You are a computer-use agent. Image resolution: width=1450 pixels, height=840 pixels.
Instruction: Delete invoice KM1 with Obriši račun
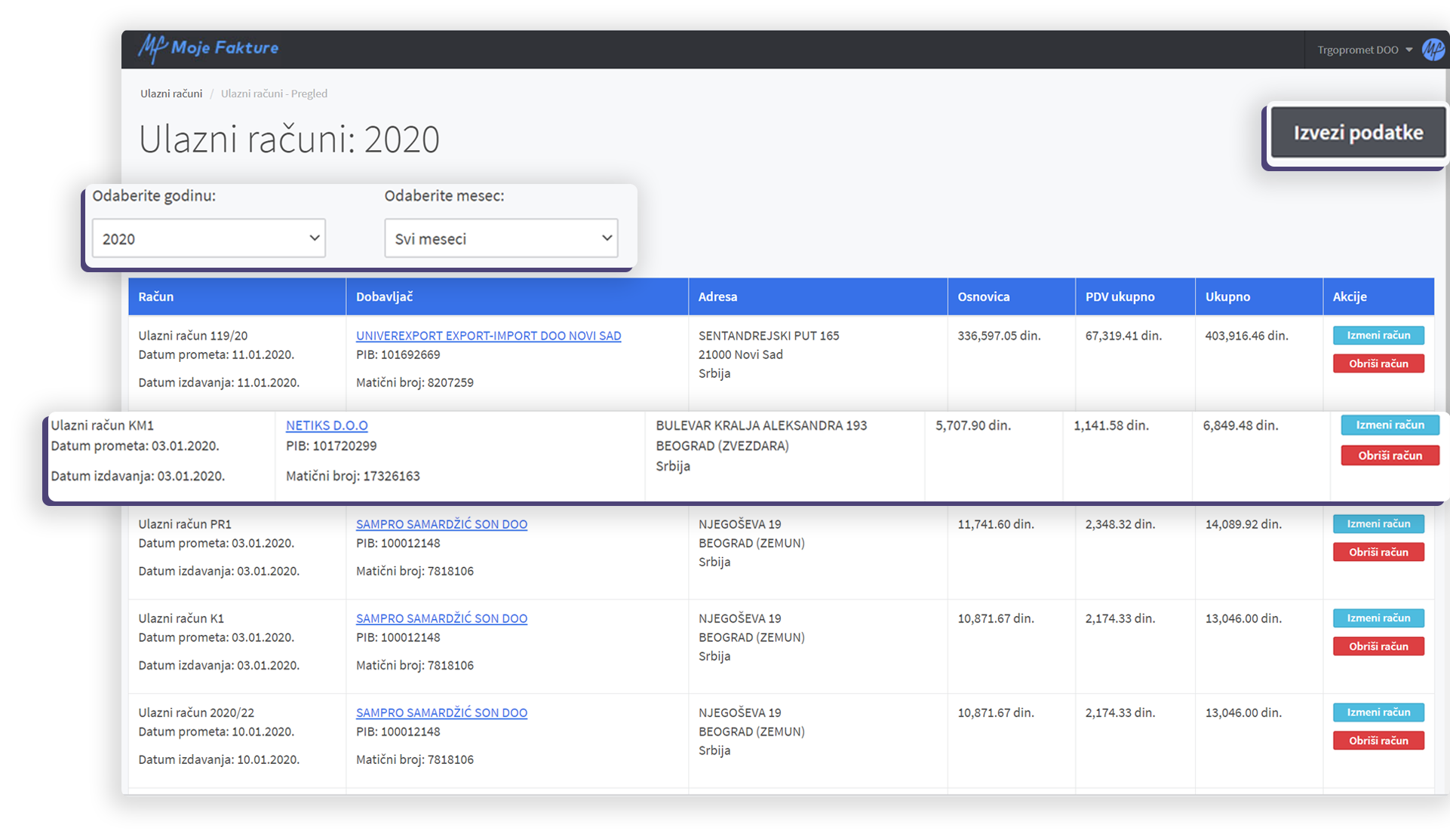(x=1390, y=455)
